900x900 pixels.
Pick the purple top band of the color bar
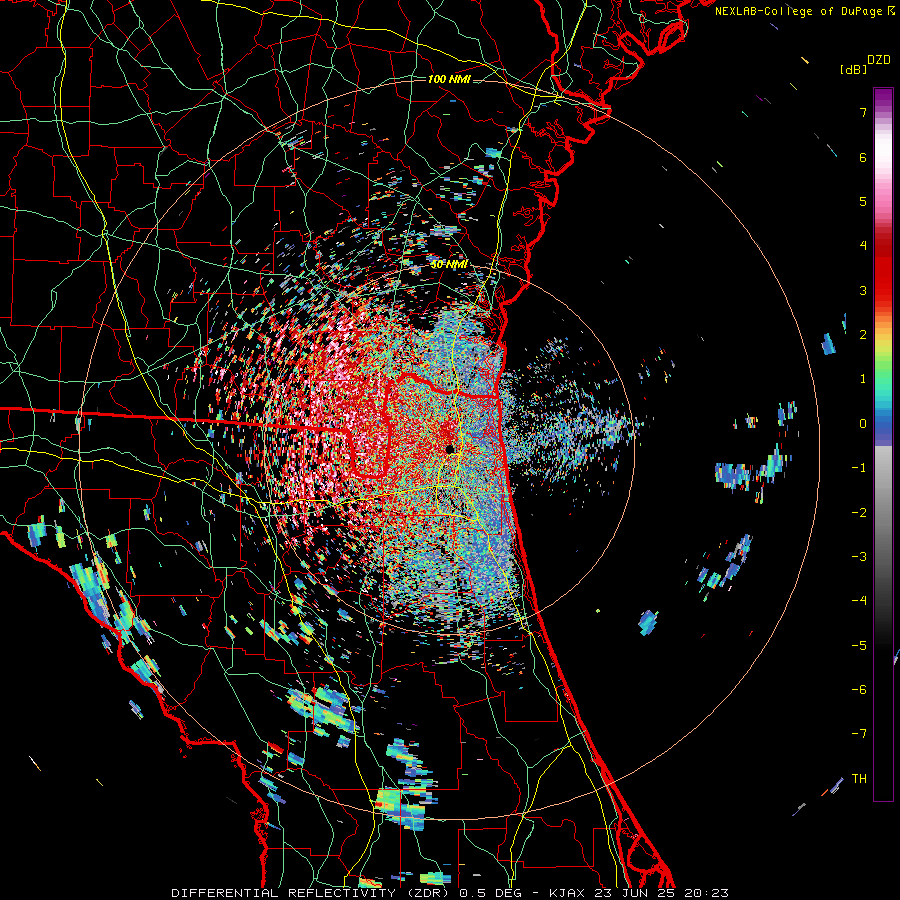(883, 98)
